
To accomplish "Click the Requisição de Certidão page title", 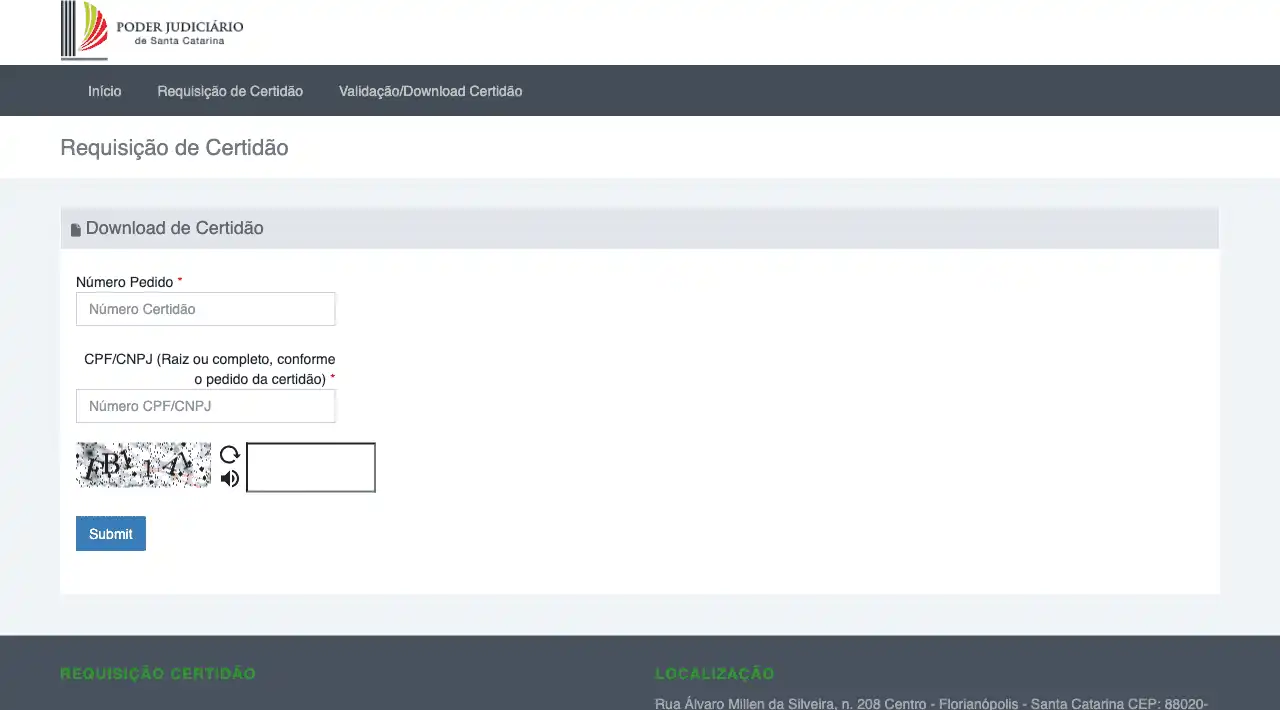I will [x=174, y=148].
